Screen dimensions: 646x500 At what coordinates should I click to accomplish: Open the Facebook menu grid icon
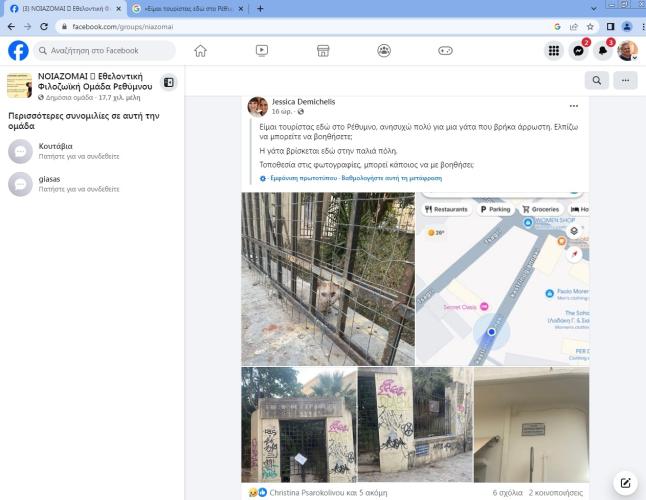pos(554,51)
